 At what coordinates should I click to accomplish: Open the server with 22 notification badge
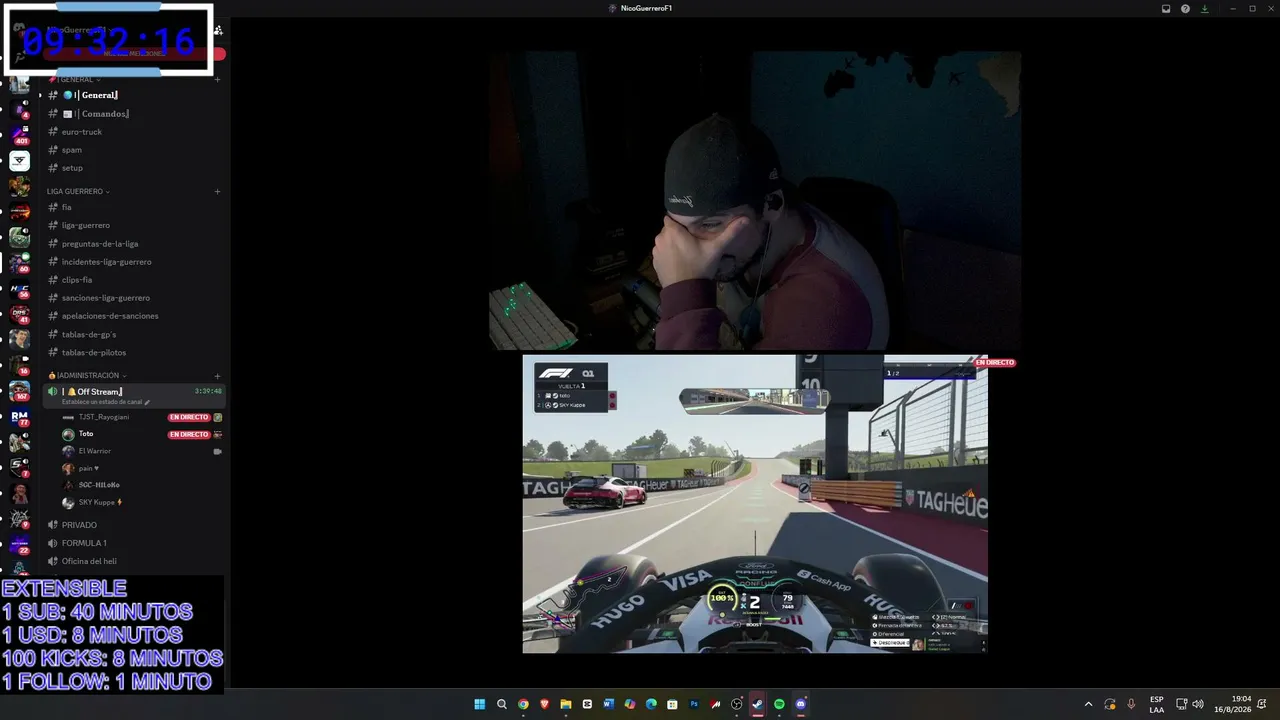pyautogui.click(x=19, y=545)
